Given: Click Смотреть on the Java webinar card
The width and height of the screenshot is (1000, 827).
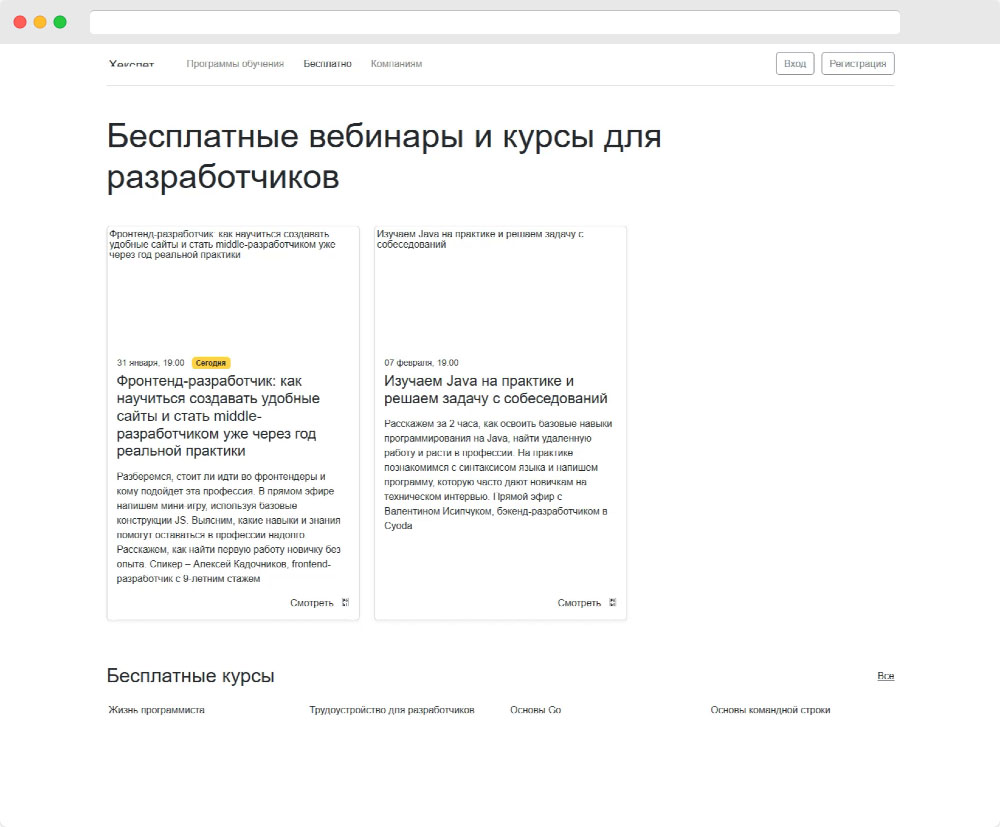Looking at the screenshot, I should pos(581,603).
